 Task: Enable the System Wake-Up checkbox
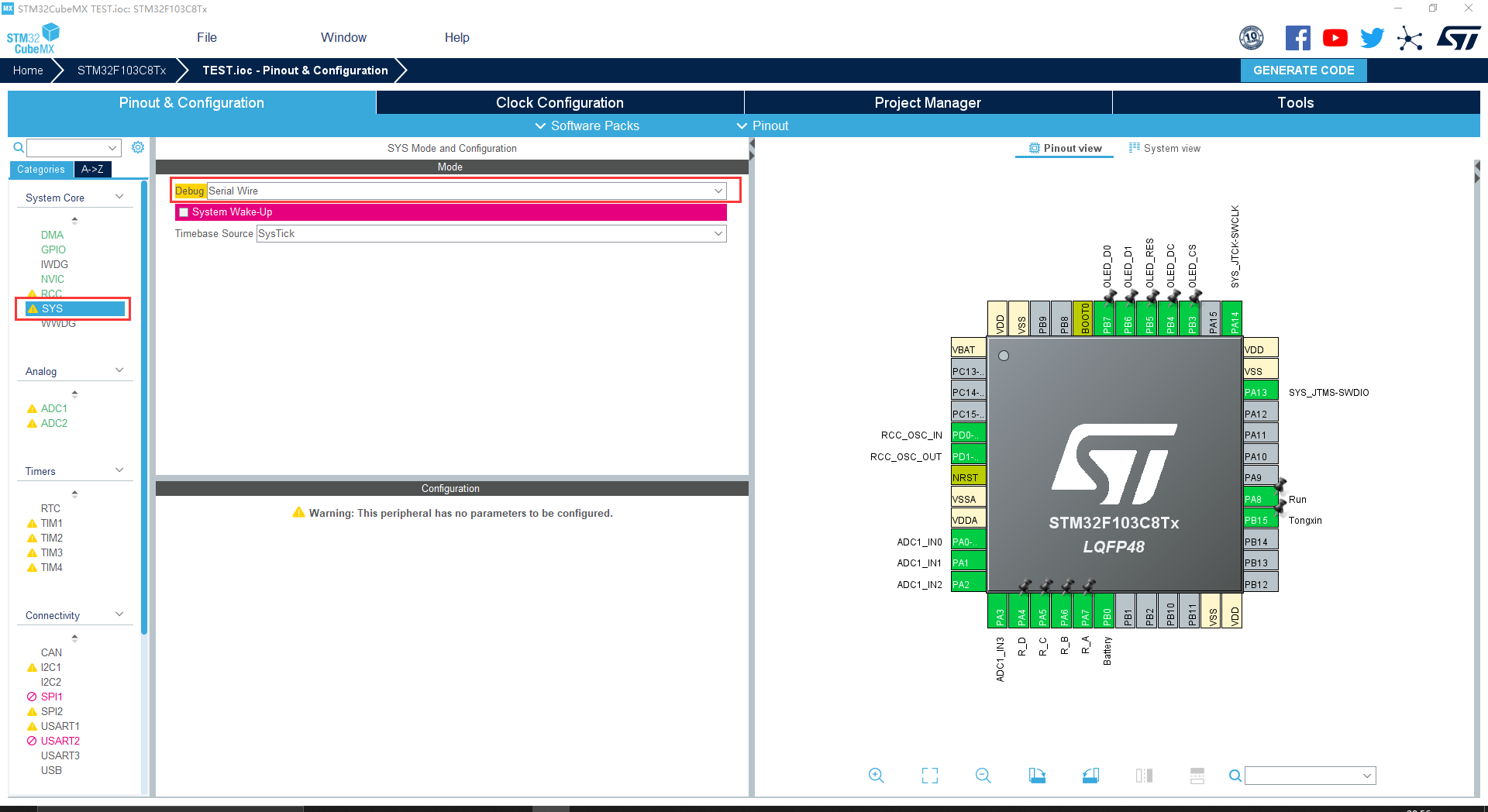click(184, 212)
